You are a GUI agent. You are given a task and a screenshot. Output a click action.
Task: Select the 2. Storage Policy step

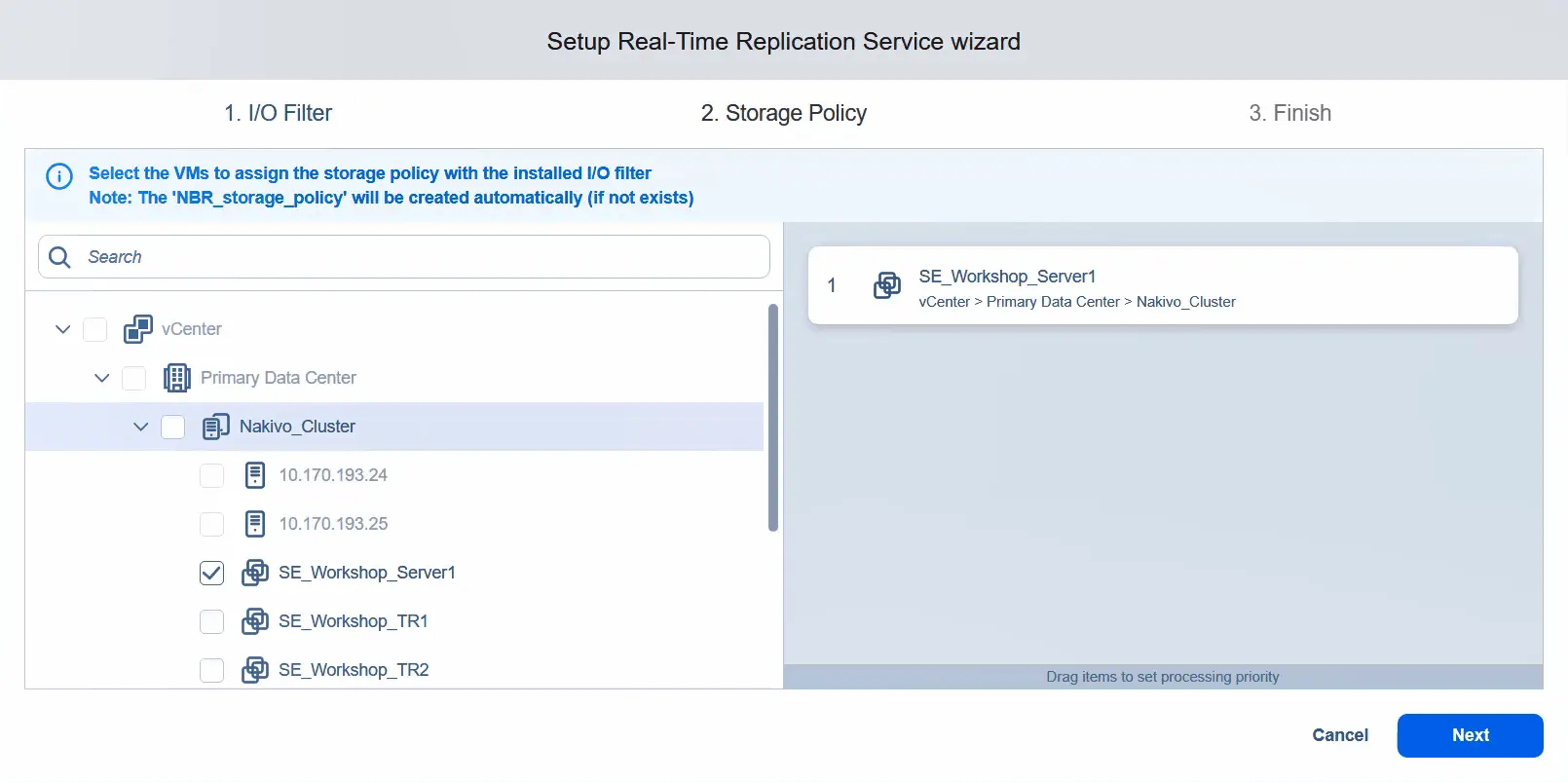[784, 113]
